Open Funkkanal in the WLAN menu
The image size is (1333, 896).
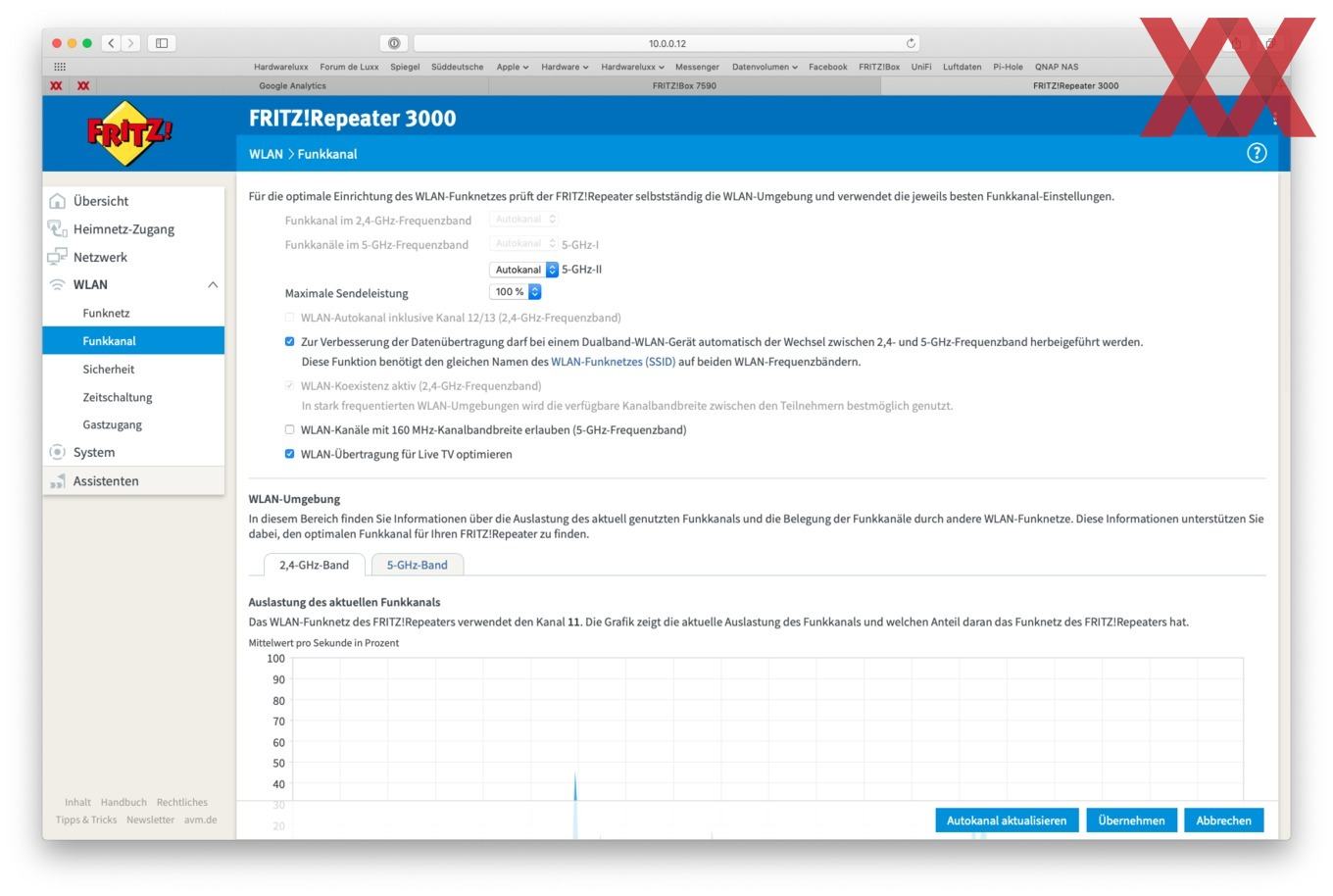133,341
